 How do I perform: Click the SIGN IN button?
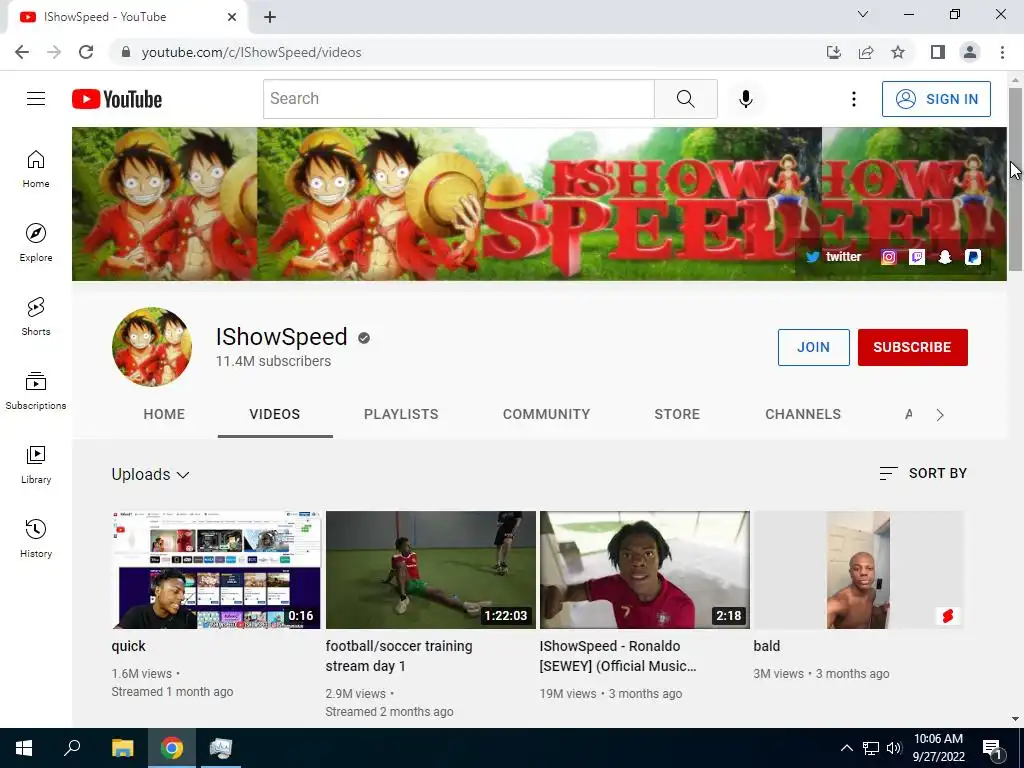click(936, 99)
